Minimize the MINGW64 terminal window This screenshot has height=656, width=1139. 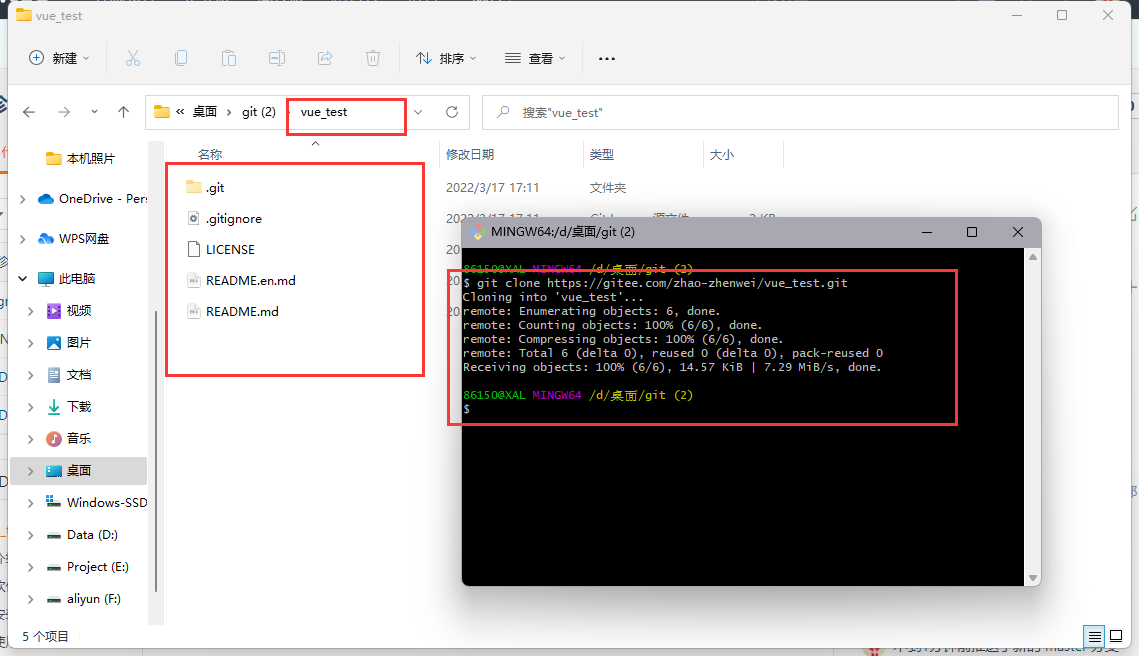tap(927, 232)
